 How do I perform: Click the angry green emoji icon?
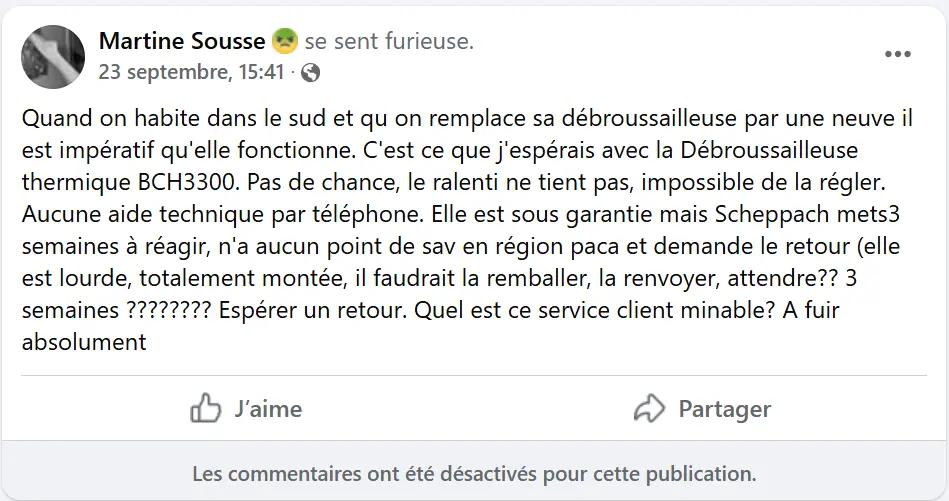click(284, 42)
